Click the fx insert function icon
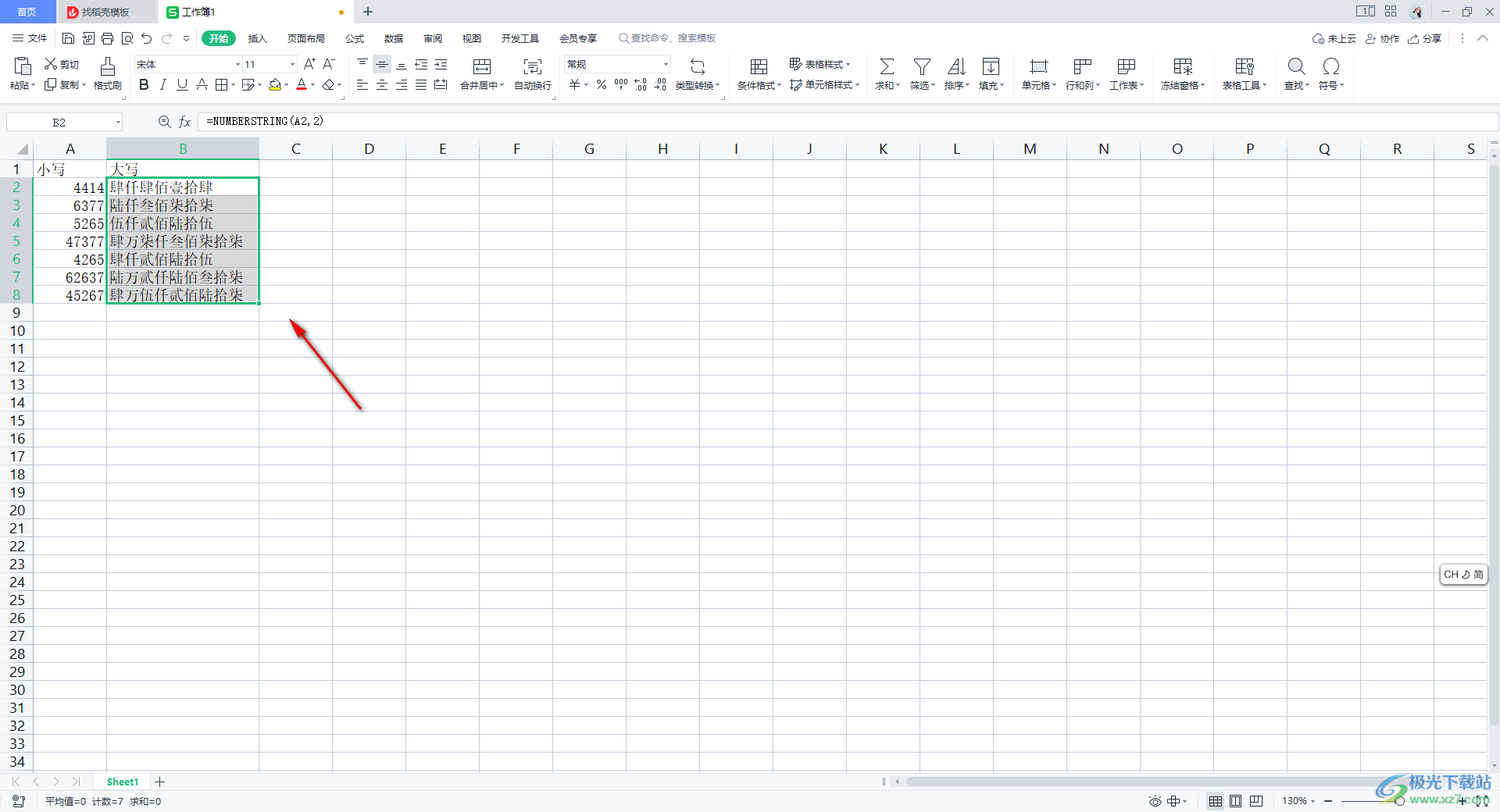1500x812 pixels. click(185, 122)
